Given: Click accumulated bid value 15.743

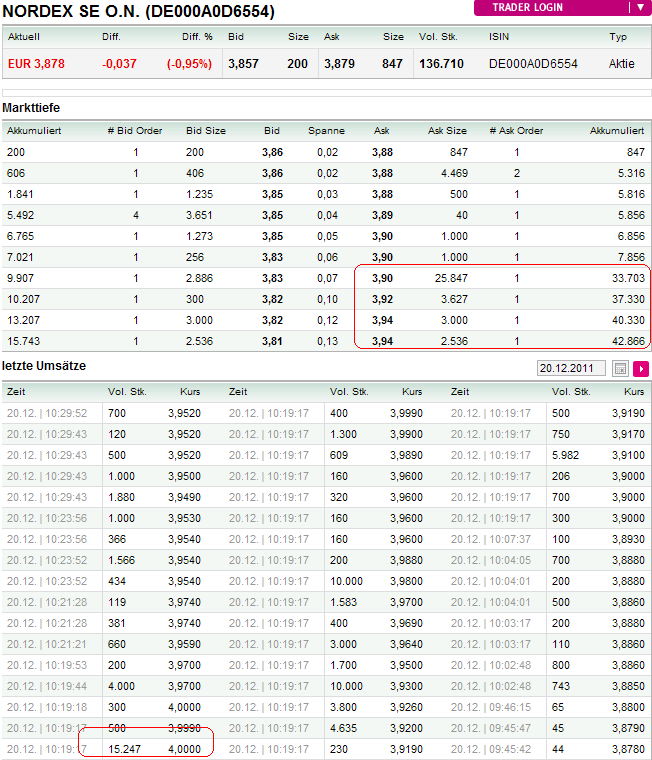Looking at the screenshot, I should tap(23, 341).
